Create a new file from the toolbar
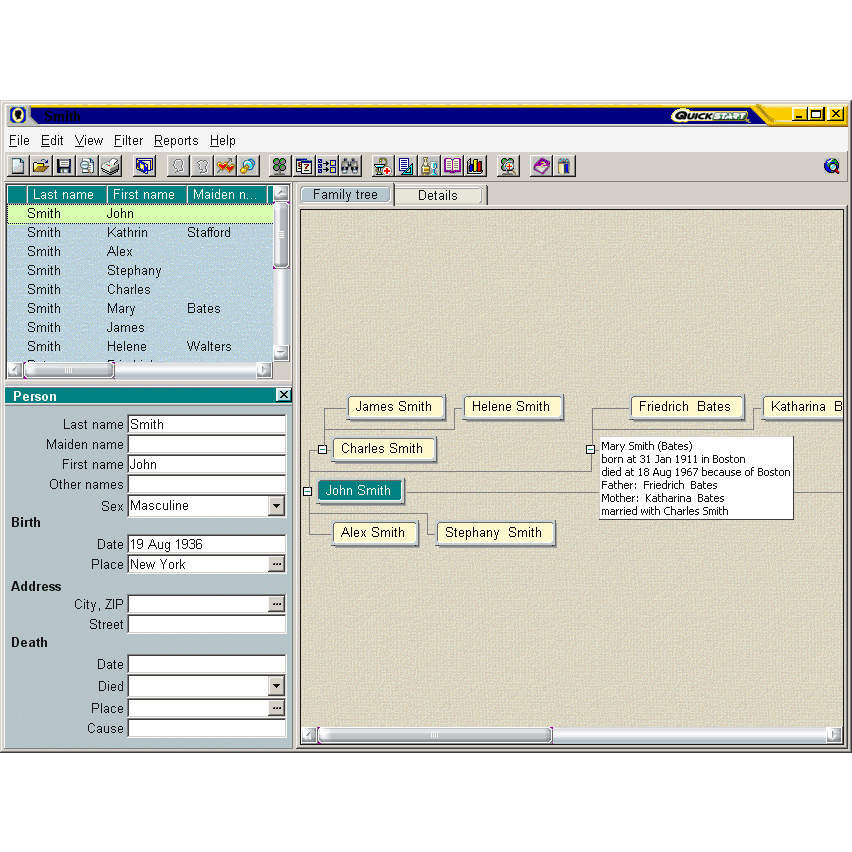The height and width of the screenshot is (852, 852). pos(17,166)
